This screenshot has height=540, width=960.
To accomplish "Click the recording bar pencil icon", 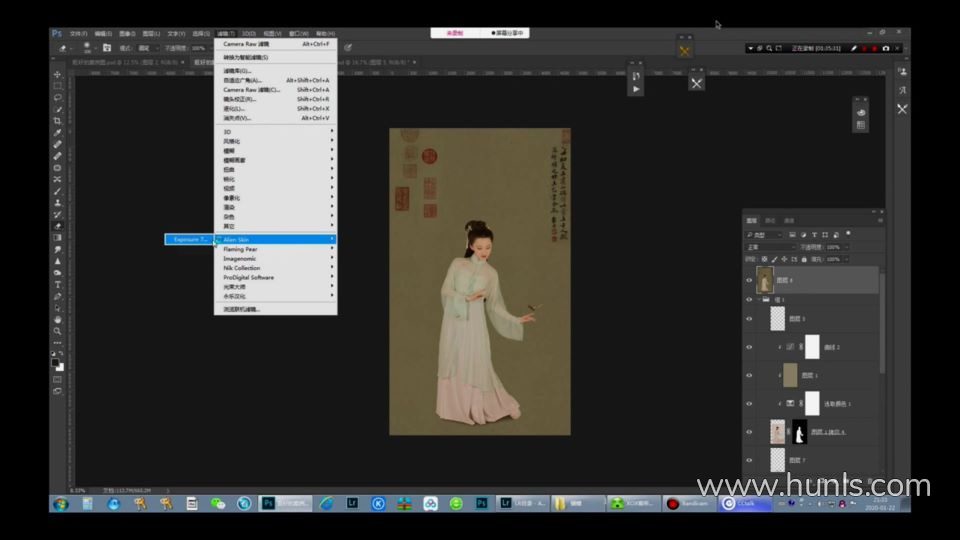I will pyautogui.click(x=853, y=48).
